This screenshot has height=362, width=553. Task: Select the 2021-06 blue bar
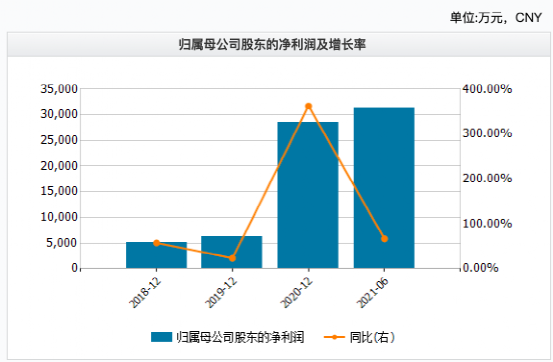pos(384,188)
